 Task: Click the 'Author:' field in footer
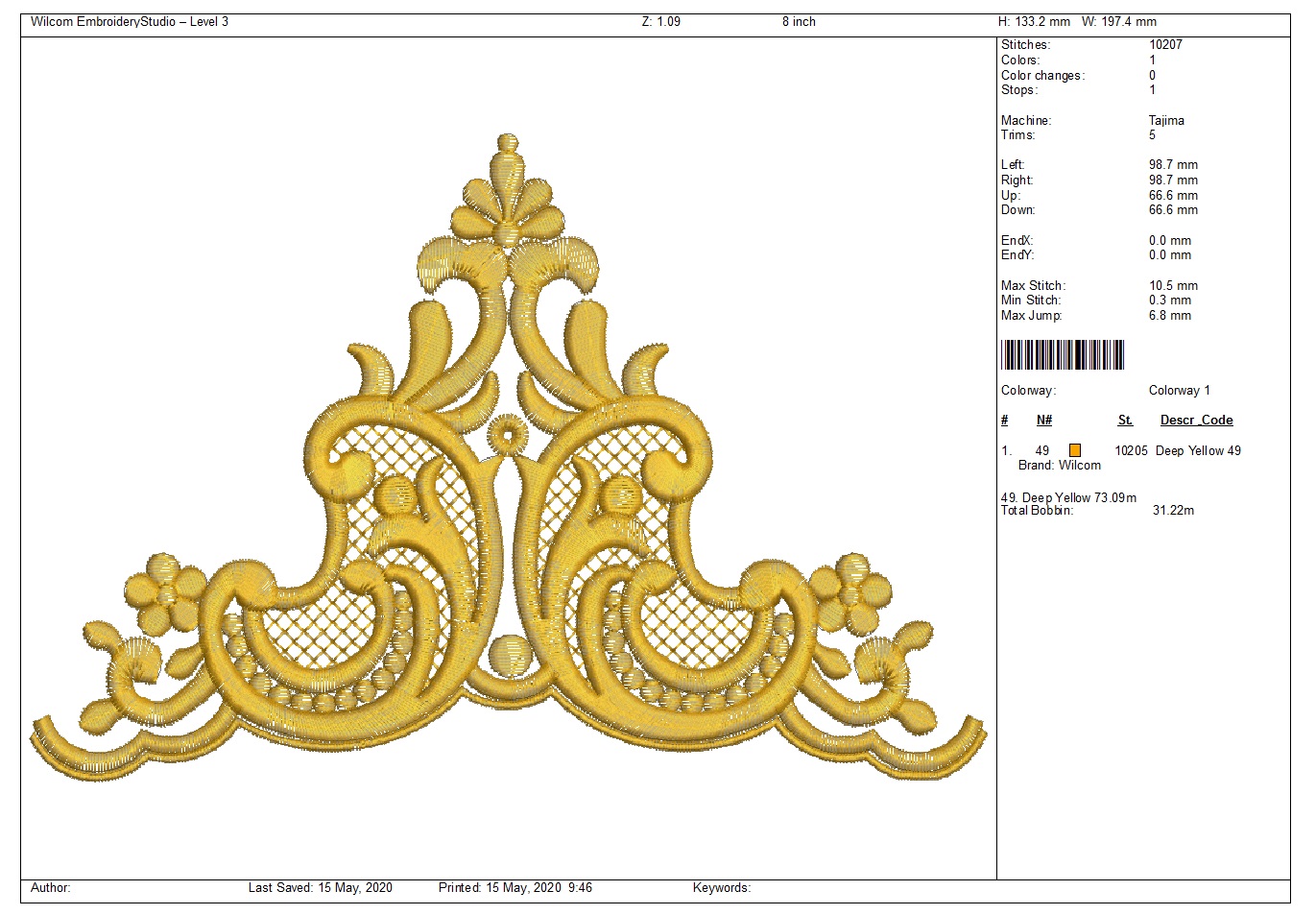tap(51, 888)
